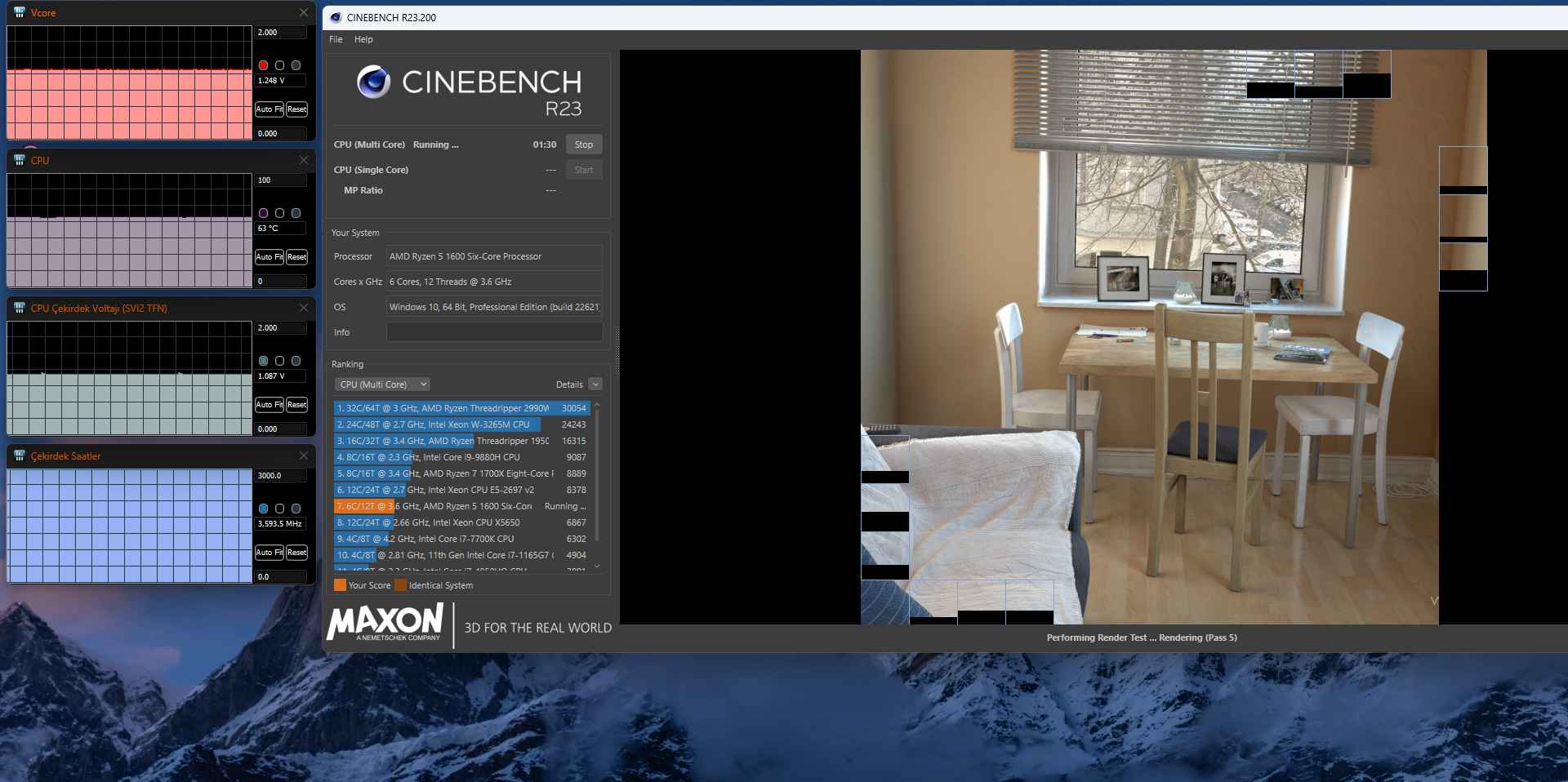Select ranking row 10 Intel Core i7-1165G7
This screenshot has height=782, width=1568.
pos(461,555)
